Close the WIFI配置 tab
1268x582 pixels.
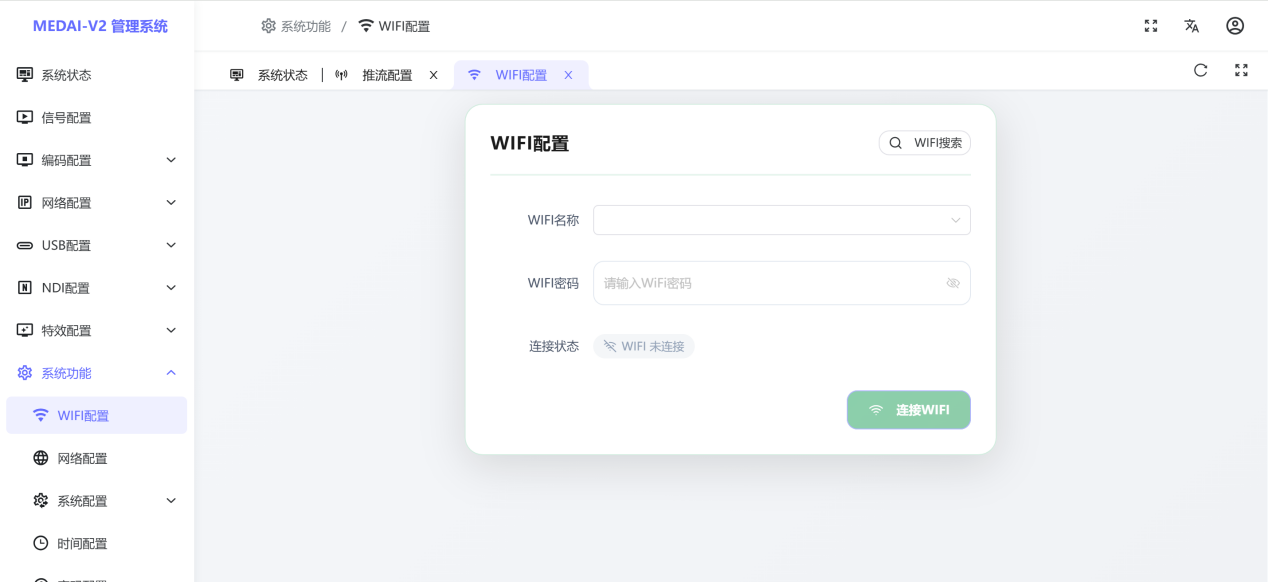click(x=568, y=75)
